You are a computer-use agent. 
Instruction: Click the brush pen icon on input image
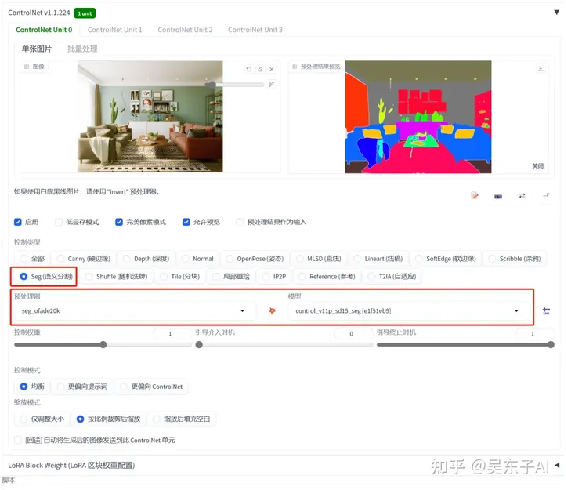point(271,84)
